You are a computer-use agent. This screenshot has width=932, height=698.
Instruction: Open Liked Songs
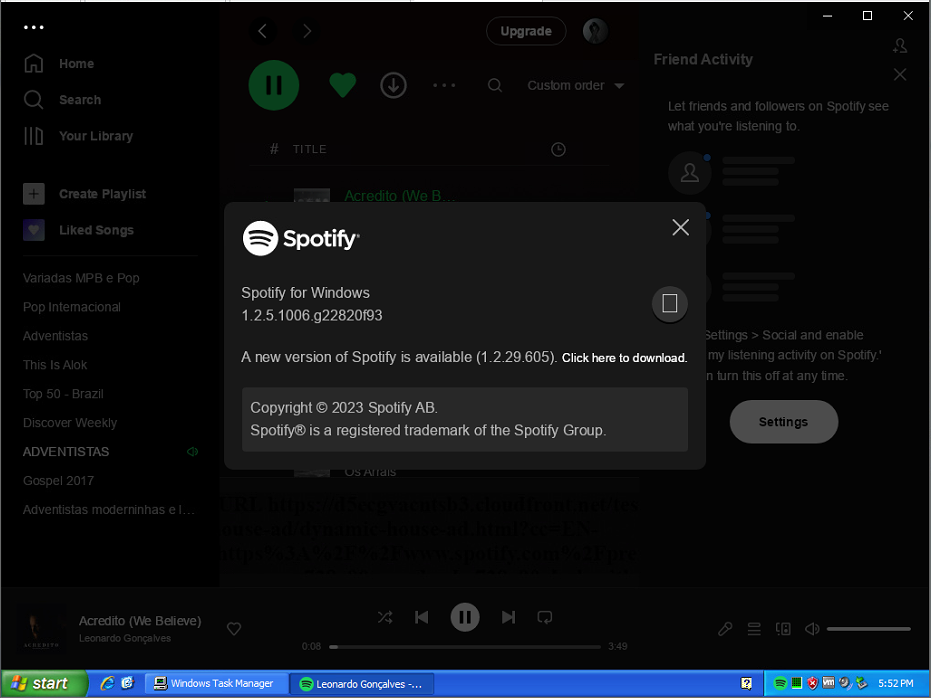78,230
